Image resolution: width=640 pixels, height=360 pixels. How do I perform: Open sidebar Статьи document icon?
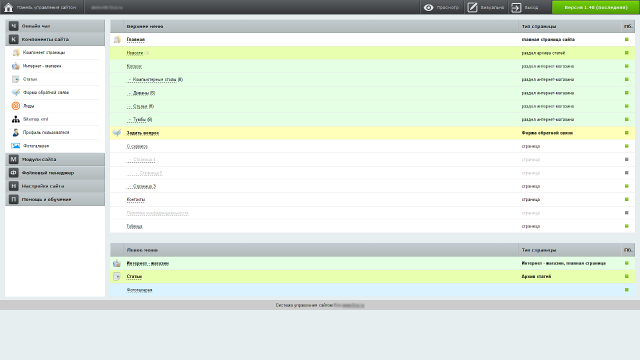point(16,79)
